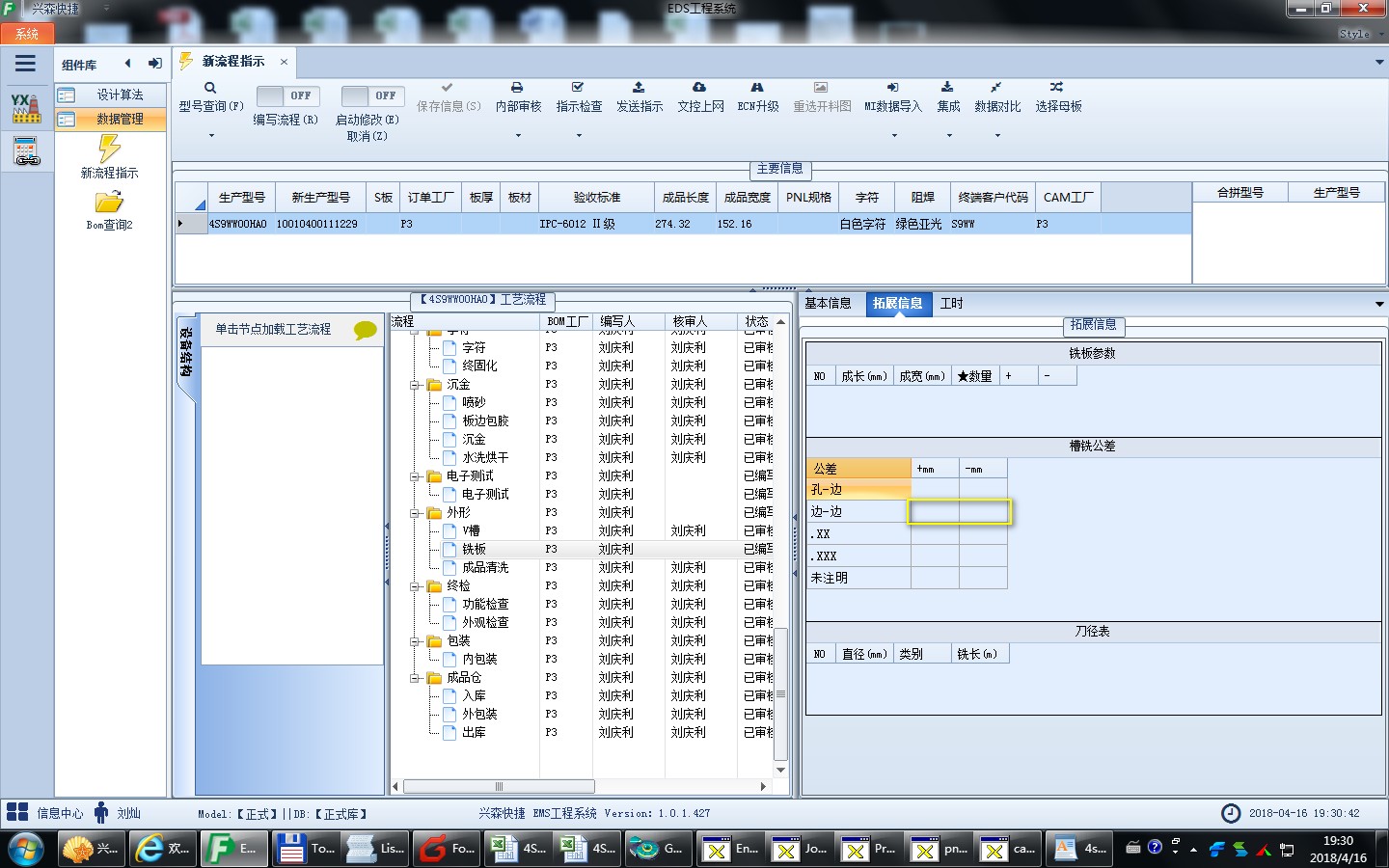Collapse the 包装 tree folder
The image size is (1389, 868).
click(415, 641)
